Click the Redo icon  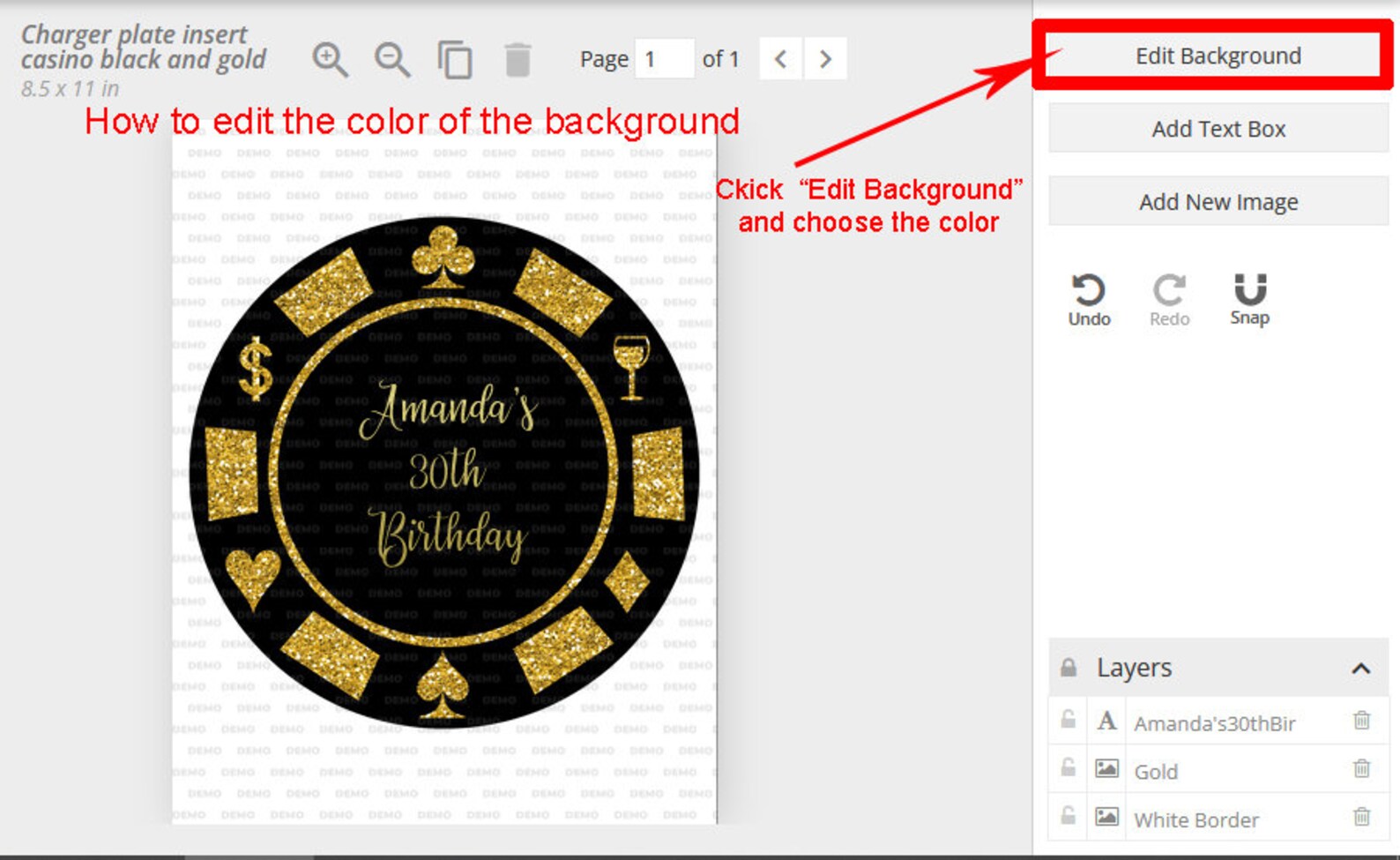[x=1169, y=301]
